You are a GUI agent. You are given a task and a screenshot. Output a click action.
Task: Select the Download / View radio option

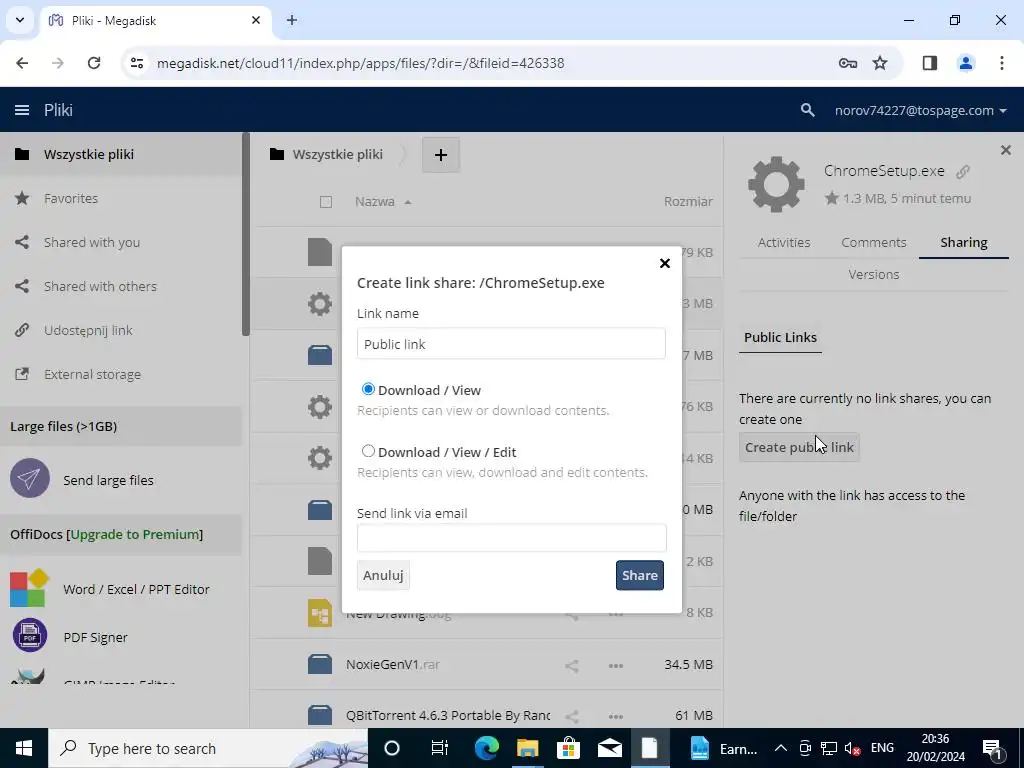[368, 389]
